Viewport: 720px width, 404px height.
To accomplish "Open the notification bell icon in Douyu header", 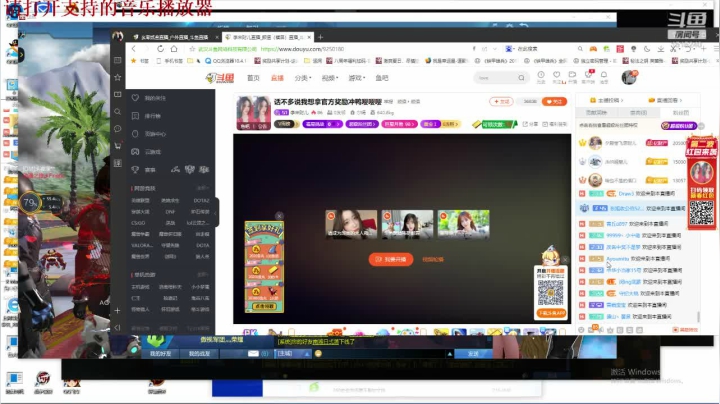I will [604, 75].
